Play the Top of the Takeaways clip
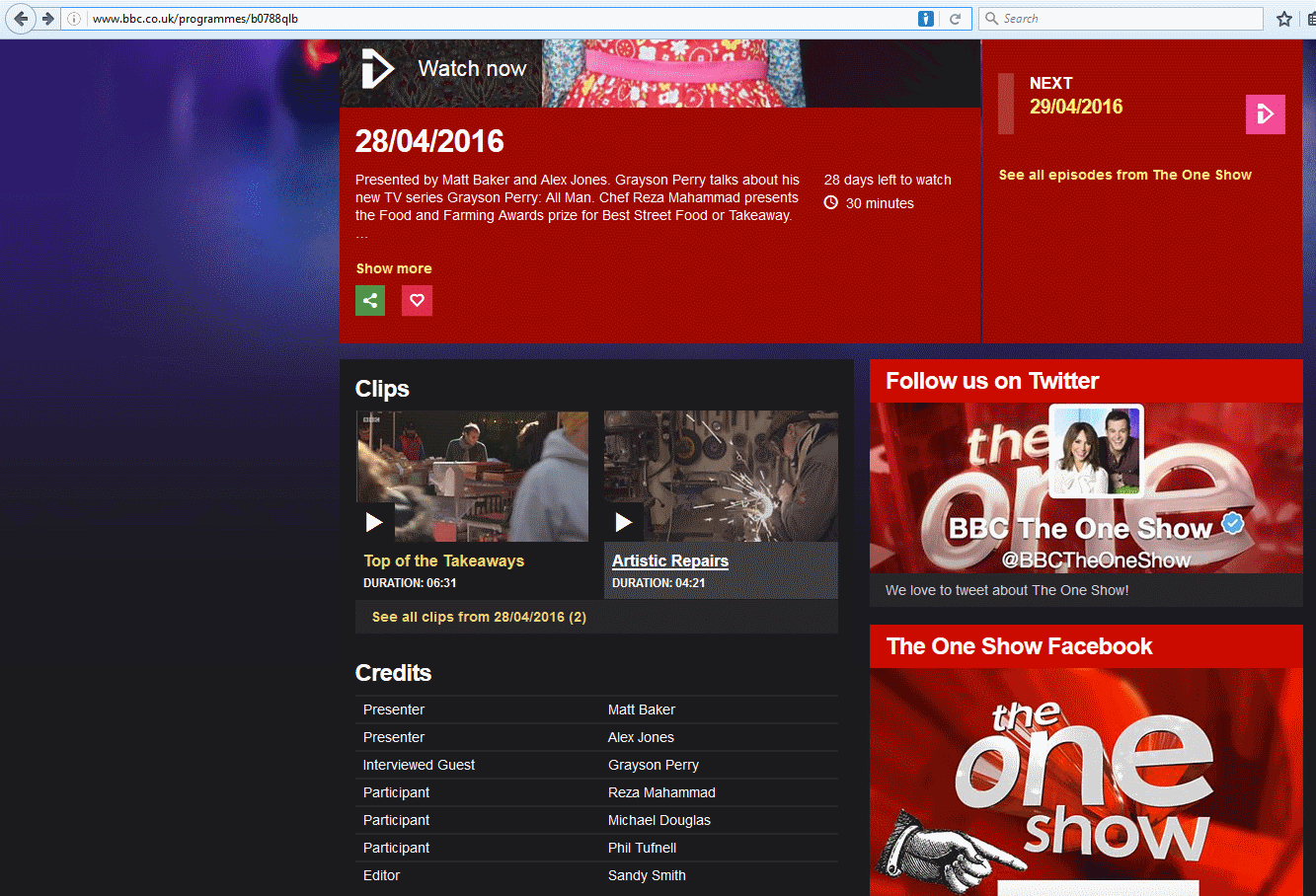1316x896 pixels. [x=374, y=522]
